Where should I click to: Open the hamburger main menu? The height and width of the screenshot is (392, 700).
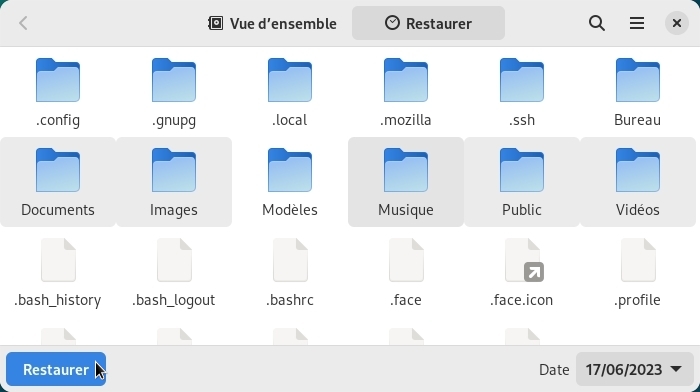tap(637, 23)
